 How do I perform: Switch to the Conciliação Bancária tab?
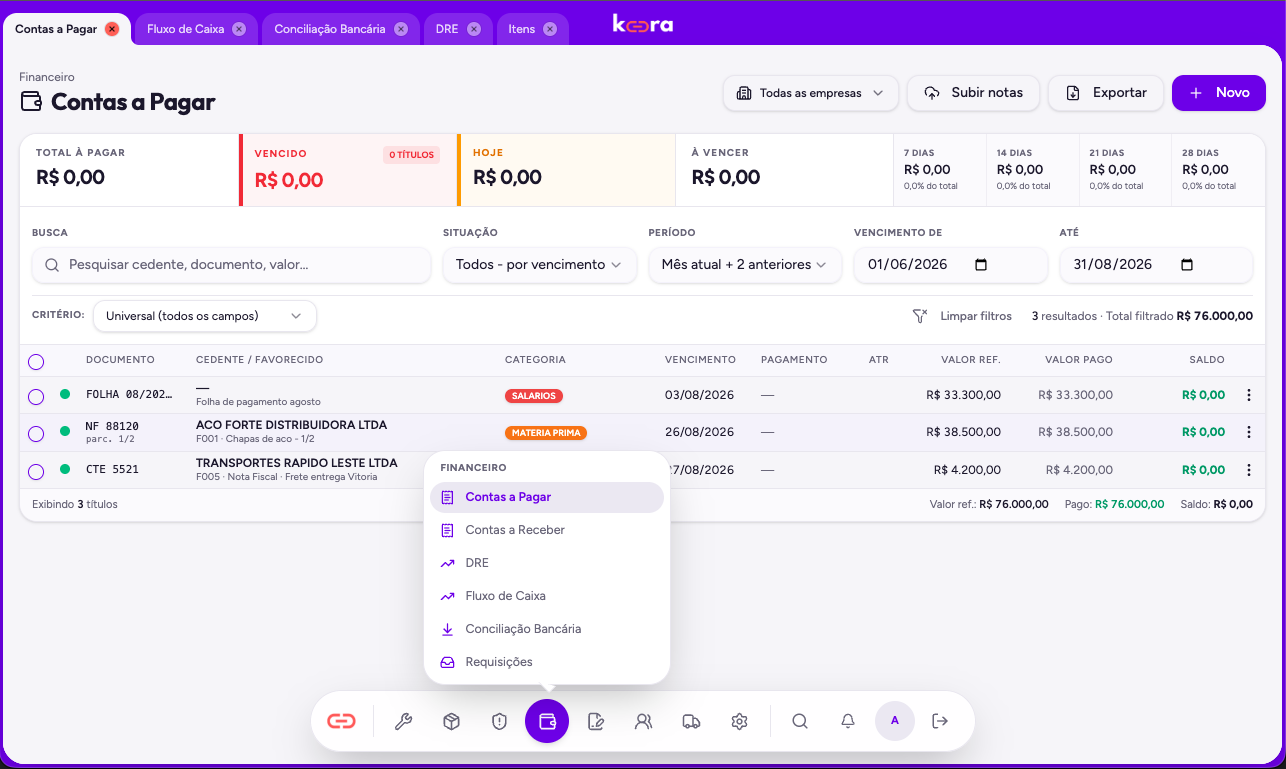coord(330,29)
